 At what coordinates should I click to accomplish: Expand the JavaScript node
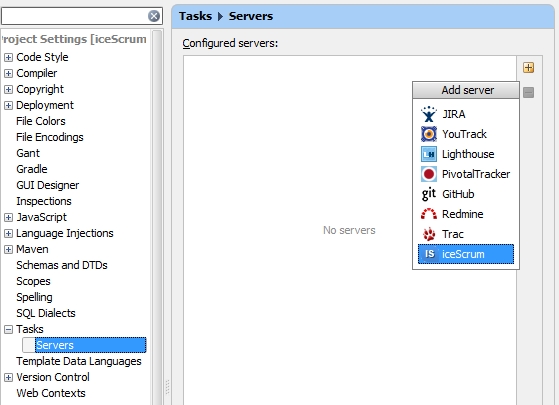(8, 217)
